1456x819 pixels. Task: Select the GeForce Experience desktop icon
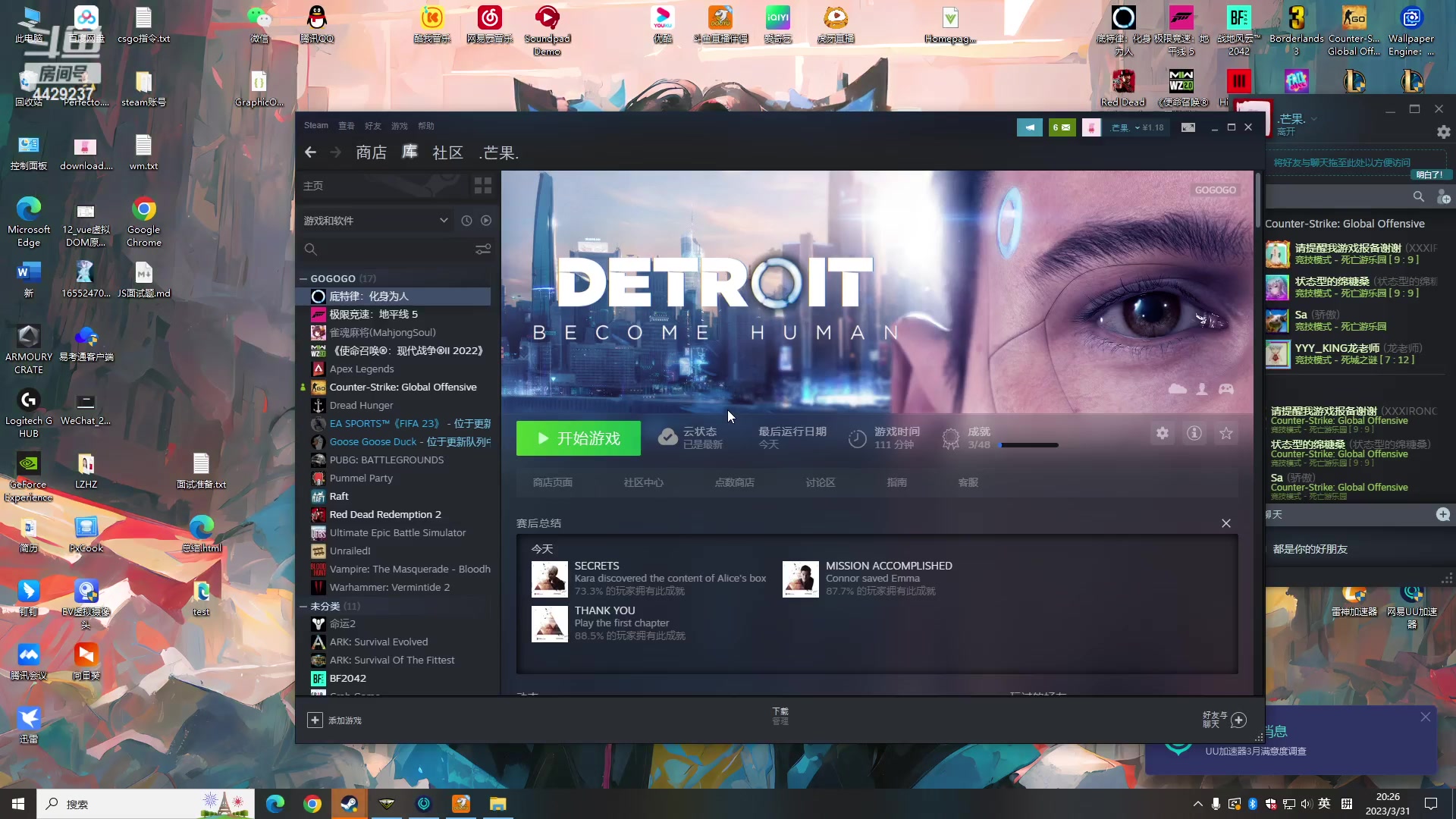coord(29,478)
